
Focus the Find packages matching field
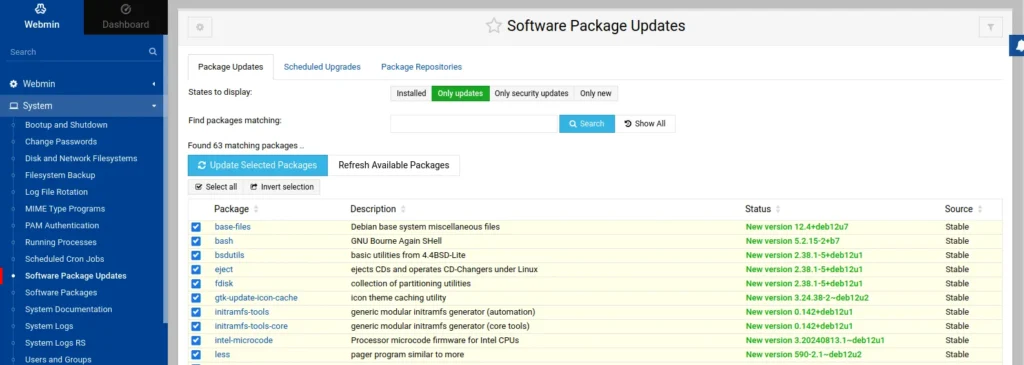474,123
